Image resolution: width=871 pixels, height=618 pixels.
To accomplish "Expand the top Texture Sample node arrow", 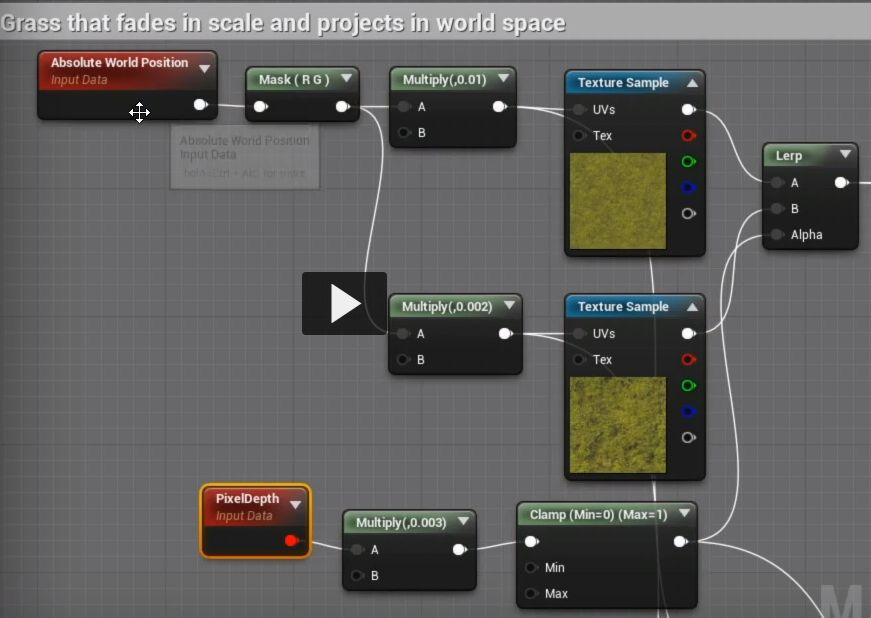I will click(x=692, y=83).
